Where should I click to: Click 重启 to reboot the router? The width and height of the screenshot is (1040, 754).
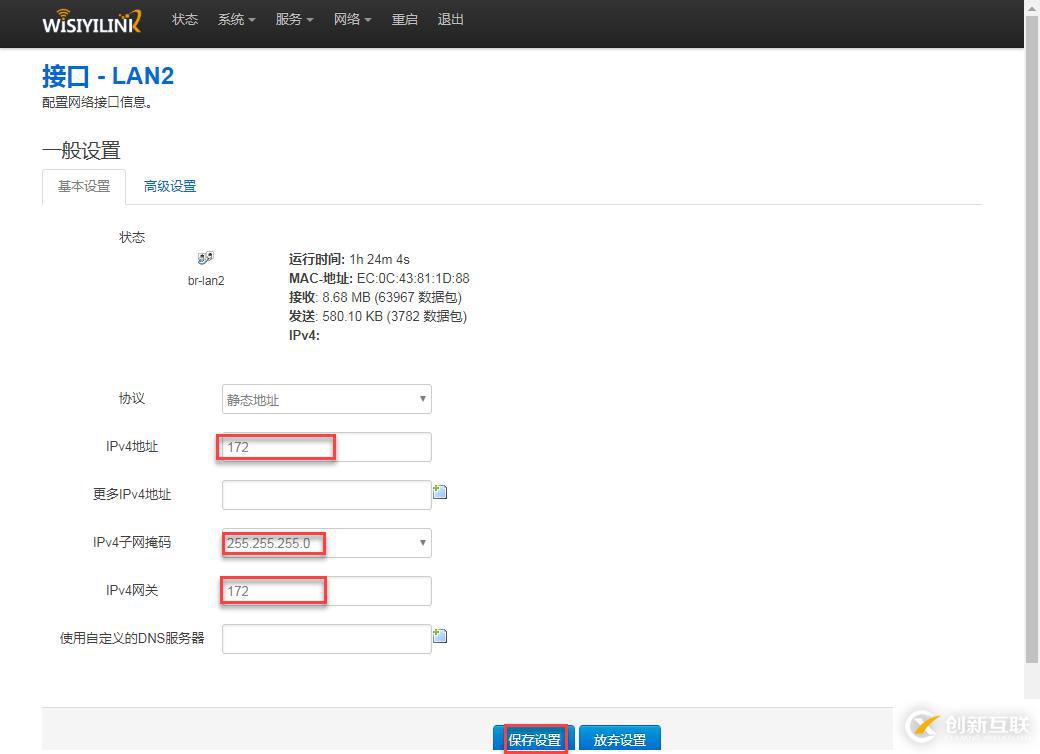(404, 19)
